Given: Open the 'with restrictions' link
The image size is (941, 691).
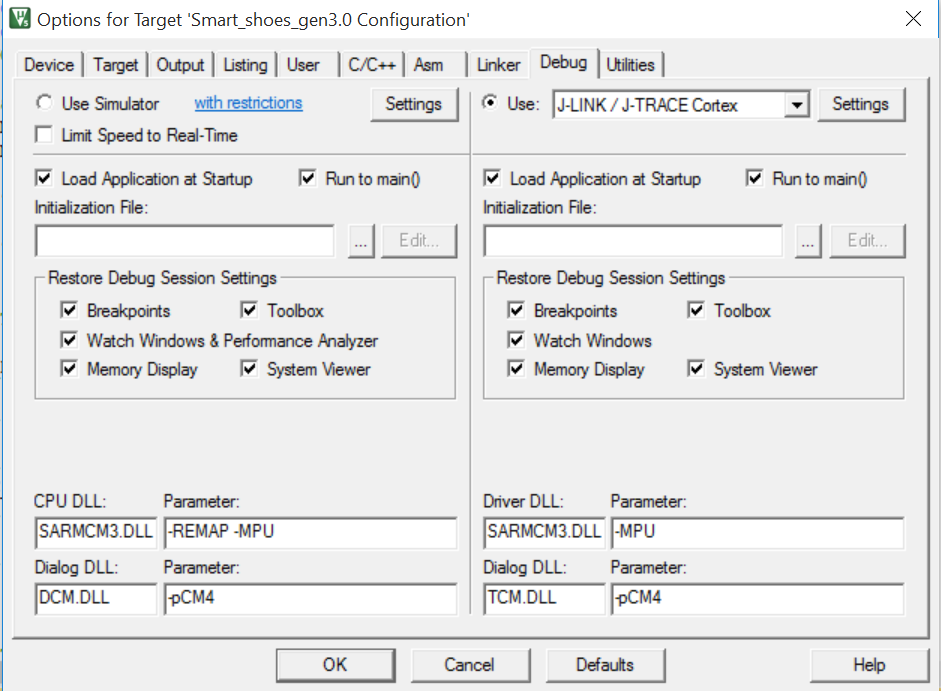Looking at the screenshot, I should pos(248,103).
